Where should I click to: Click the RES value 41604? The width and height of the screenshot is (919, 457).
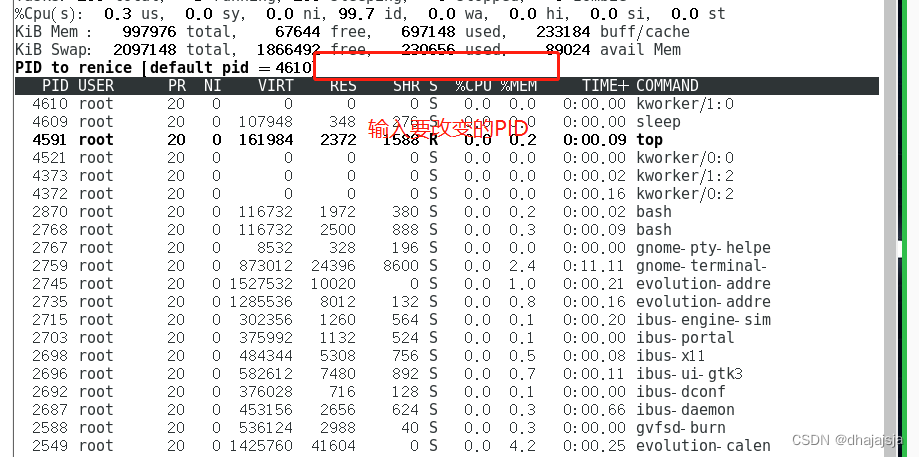(x=333, y=446)
